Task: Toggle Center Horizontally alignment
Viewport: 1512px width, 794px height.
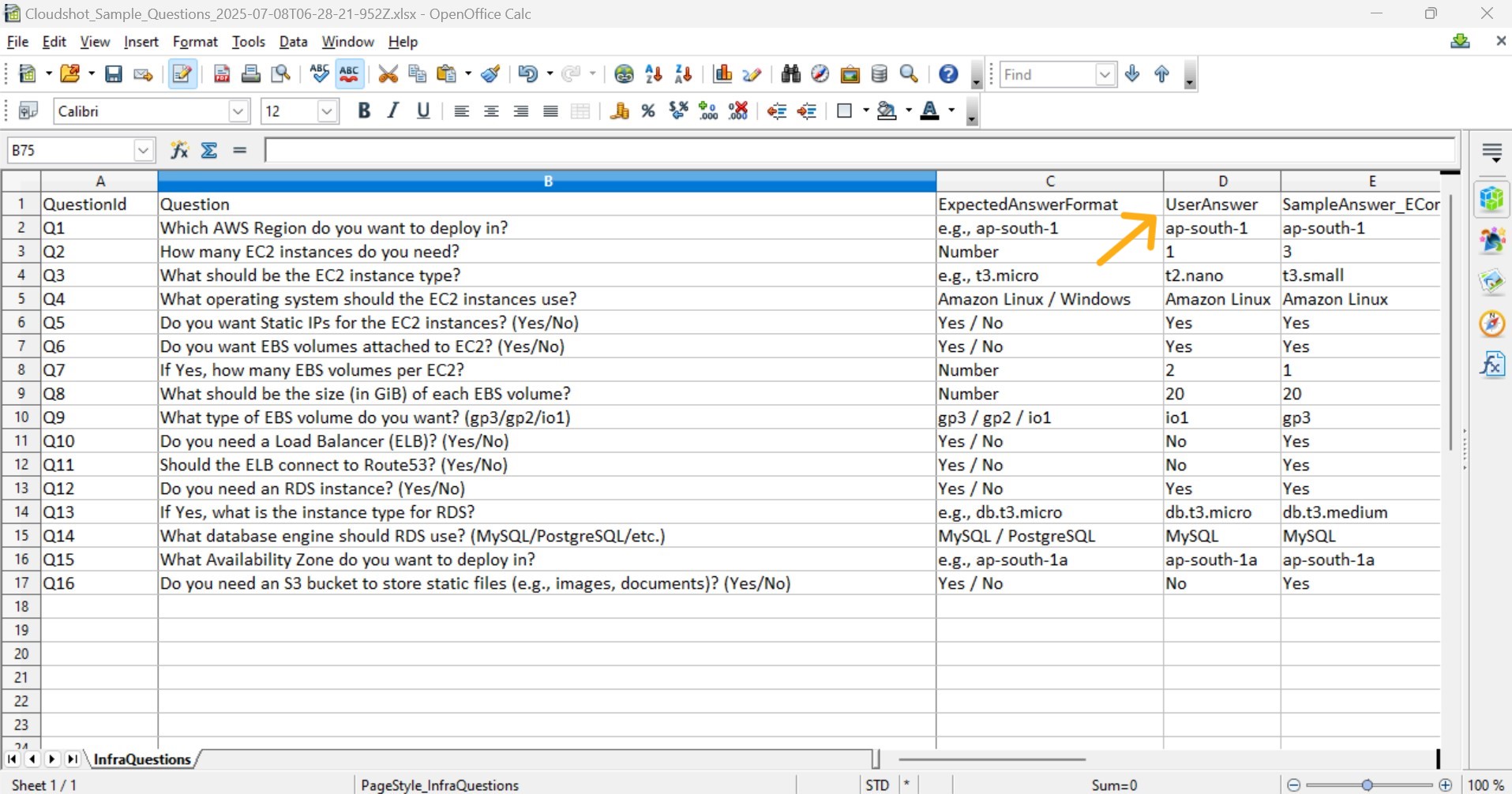Action: (x=491, y=111)
